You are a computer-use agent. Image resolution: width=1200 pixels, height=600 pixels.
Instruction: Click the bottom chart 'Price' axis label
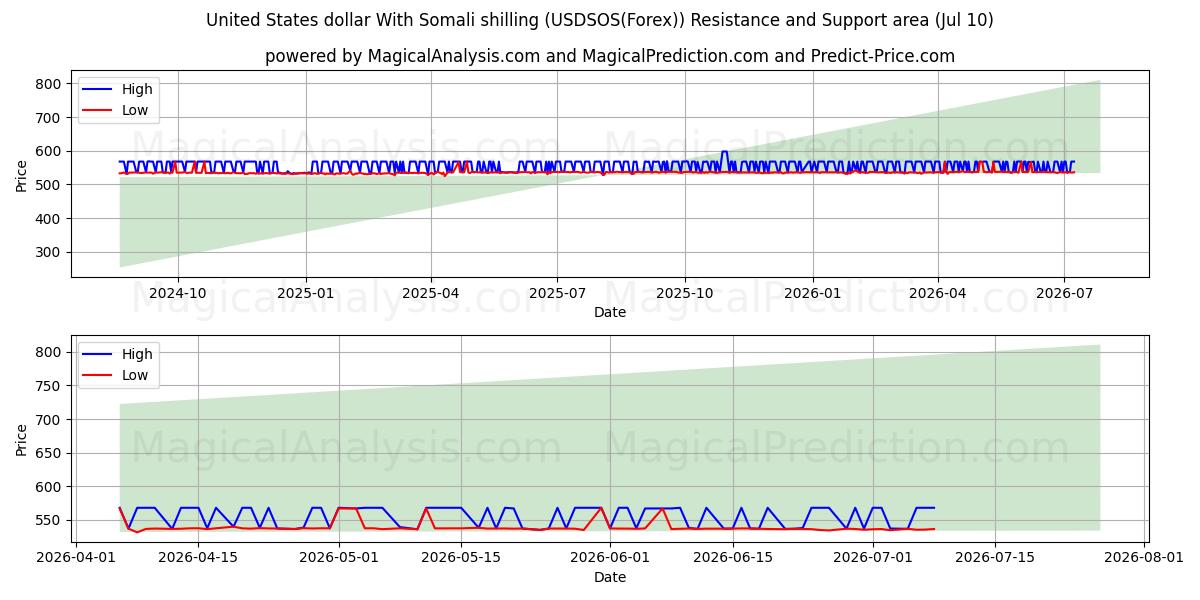[22, 438]
